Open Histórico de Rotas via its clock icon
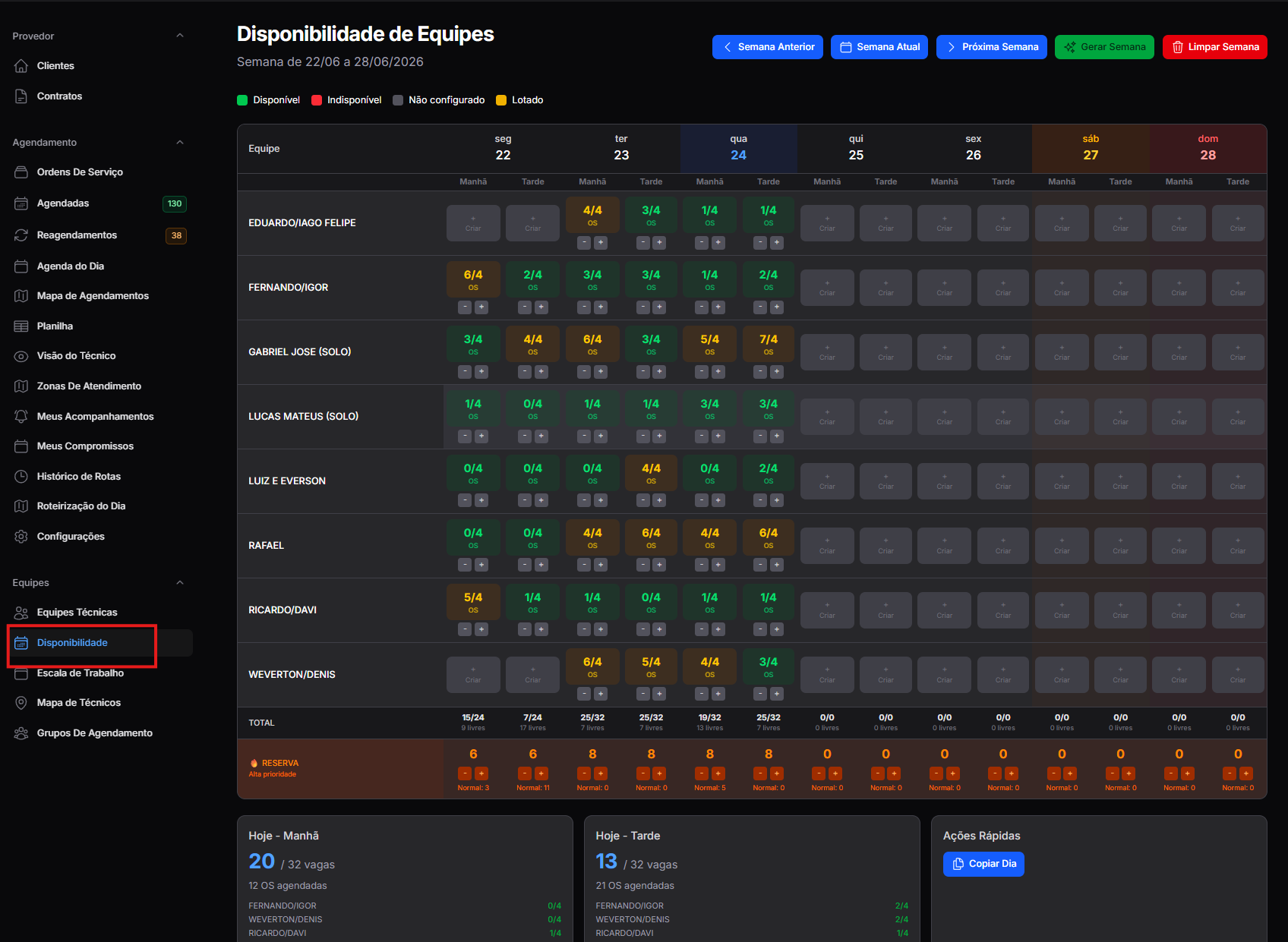Image resolution: width=1288 pixels, height=942 pixels. (x=21, y=477)
